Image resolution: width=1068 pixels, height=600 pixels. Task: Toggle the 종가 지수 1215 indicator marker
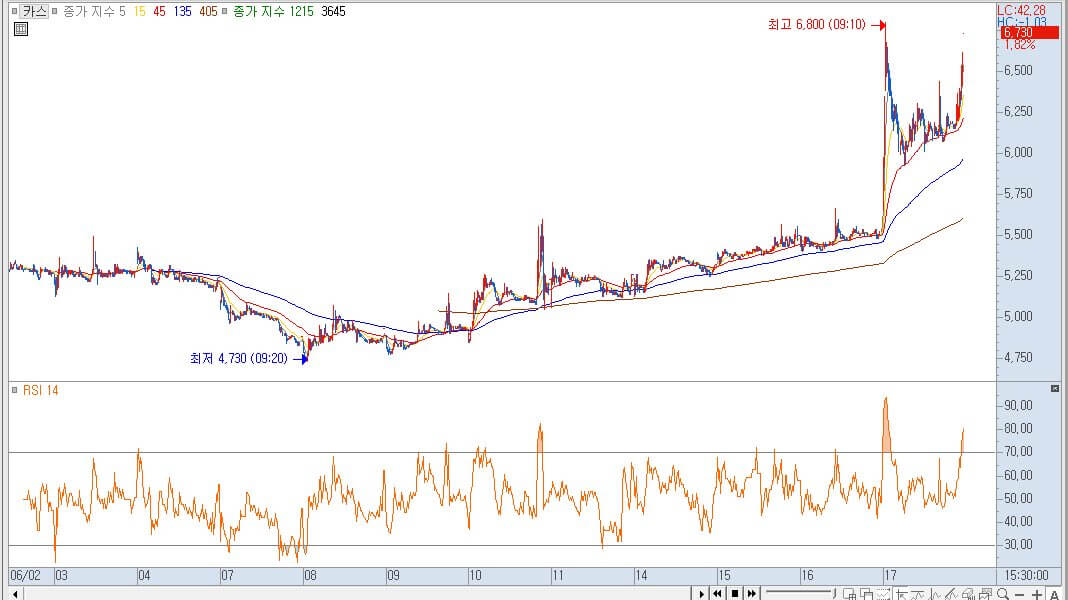224,12
